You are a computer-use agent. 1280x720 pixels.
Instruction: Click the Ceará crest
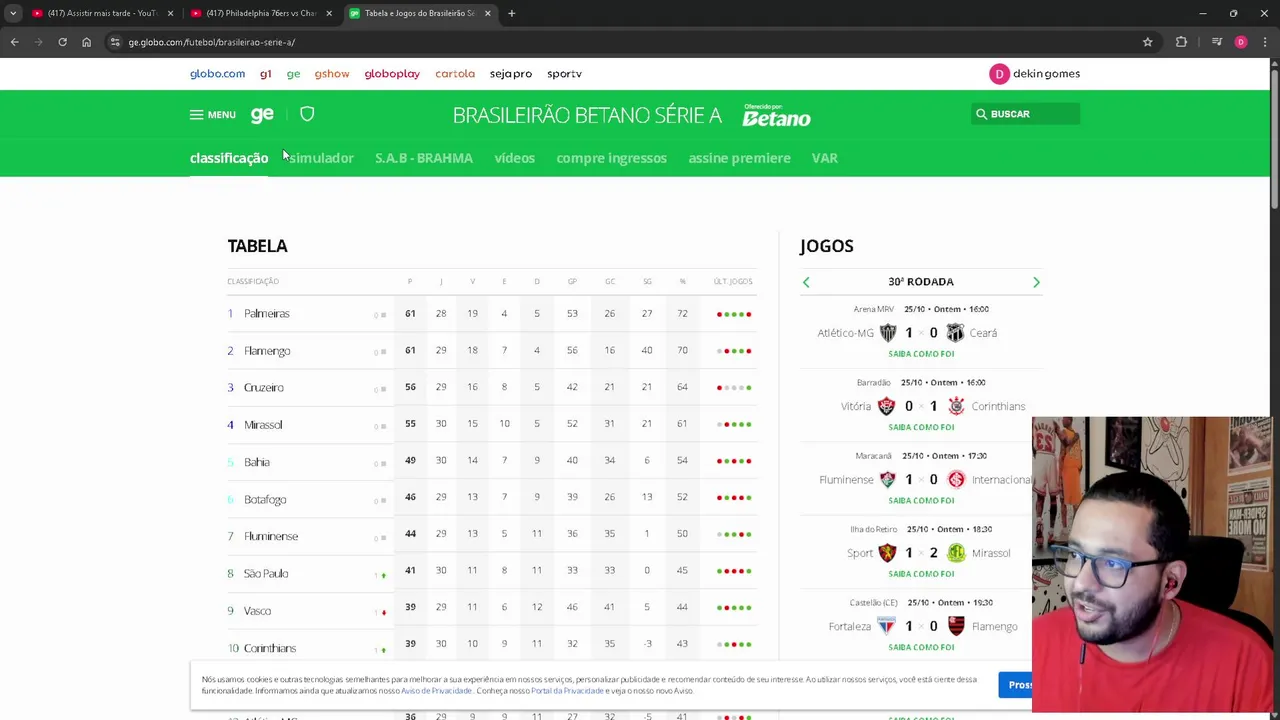[x=955, y=333]
